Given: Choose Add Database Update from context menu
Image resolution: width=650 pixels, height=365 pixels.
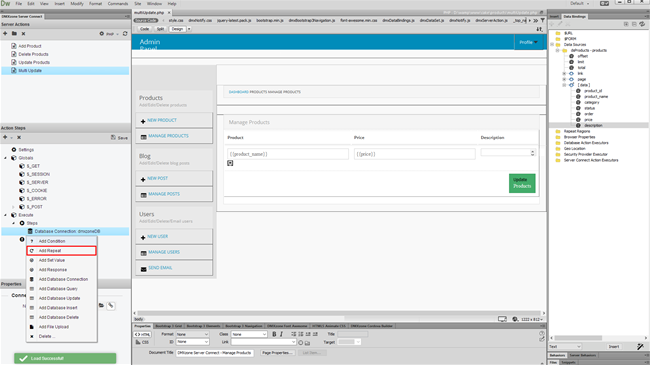Looking at the screenshot, I should pos(61,298).
